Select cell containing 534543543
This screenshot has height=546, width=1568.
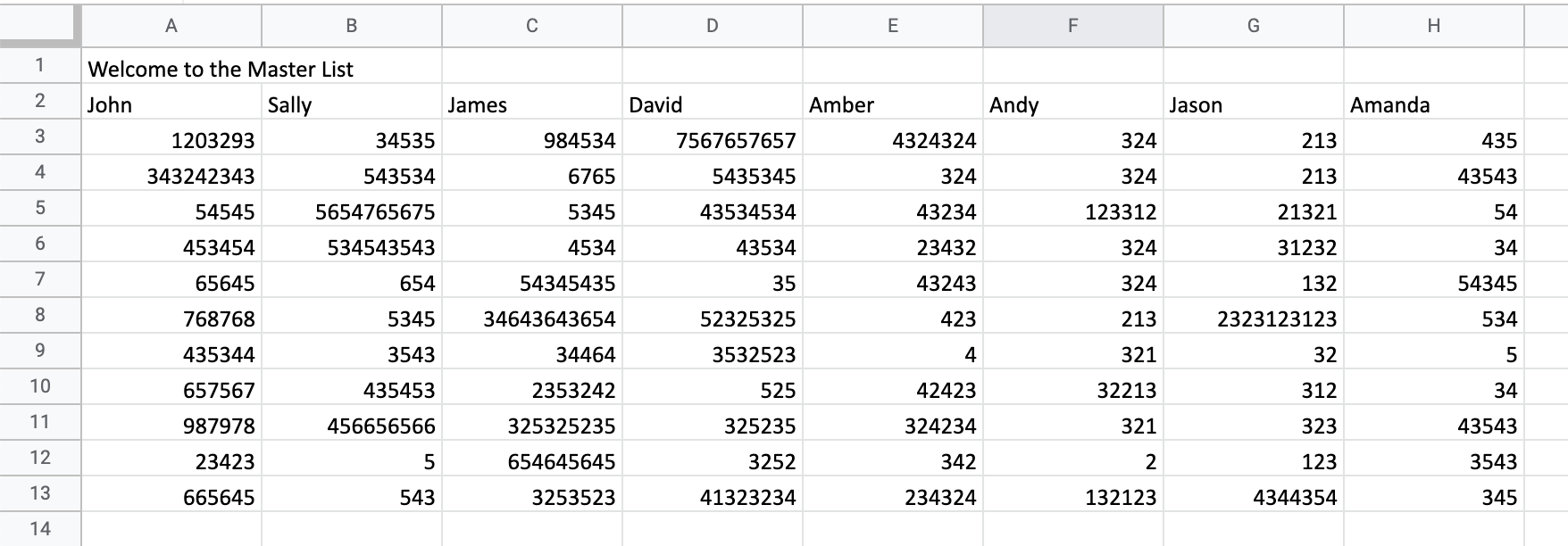click(352, 244)
